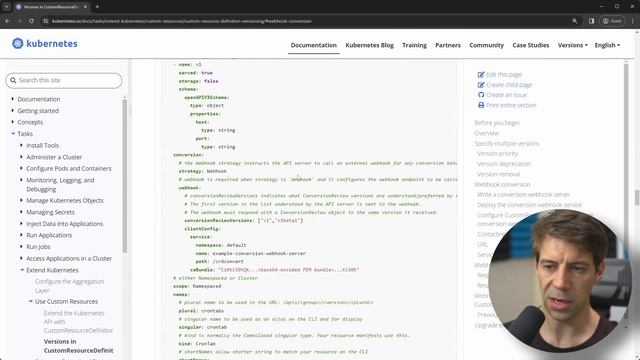Viewport: 640px width, 360px height.
Task: Open Access Applications in a Cluster
Action: (x=69, y=258)
